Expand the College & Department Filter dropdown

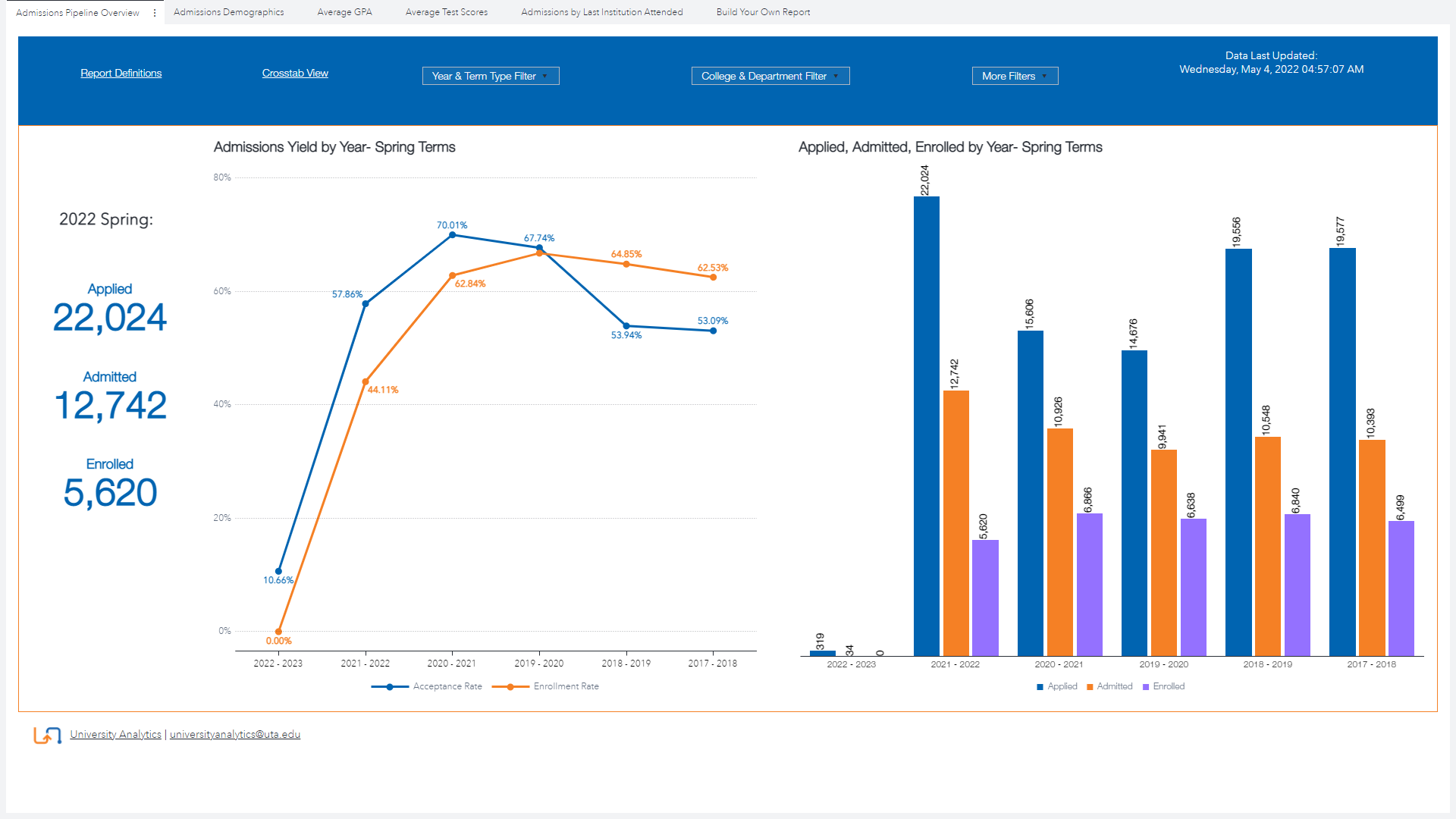pyautogui.click(x=770, y=76)
